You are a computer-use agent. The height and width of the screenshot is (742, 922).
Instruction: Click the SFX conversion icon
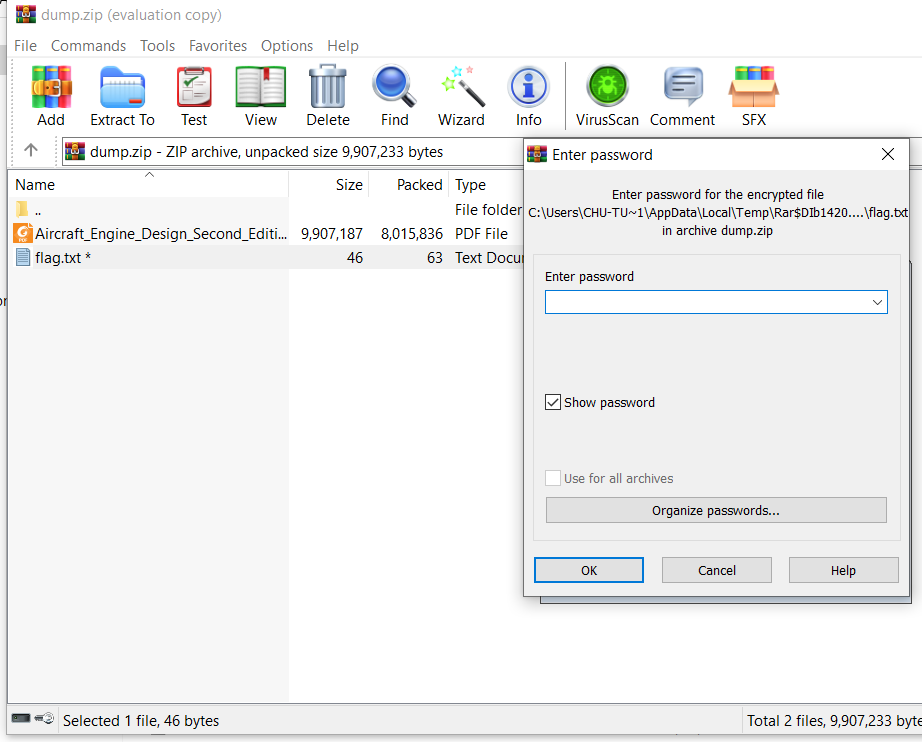(754, 87)
